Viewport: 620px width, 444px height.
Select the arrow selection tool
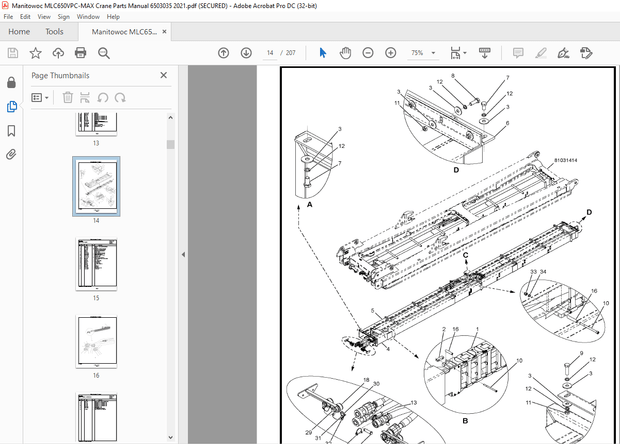323,53
